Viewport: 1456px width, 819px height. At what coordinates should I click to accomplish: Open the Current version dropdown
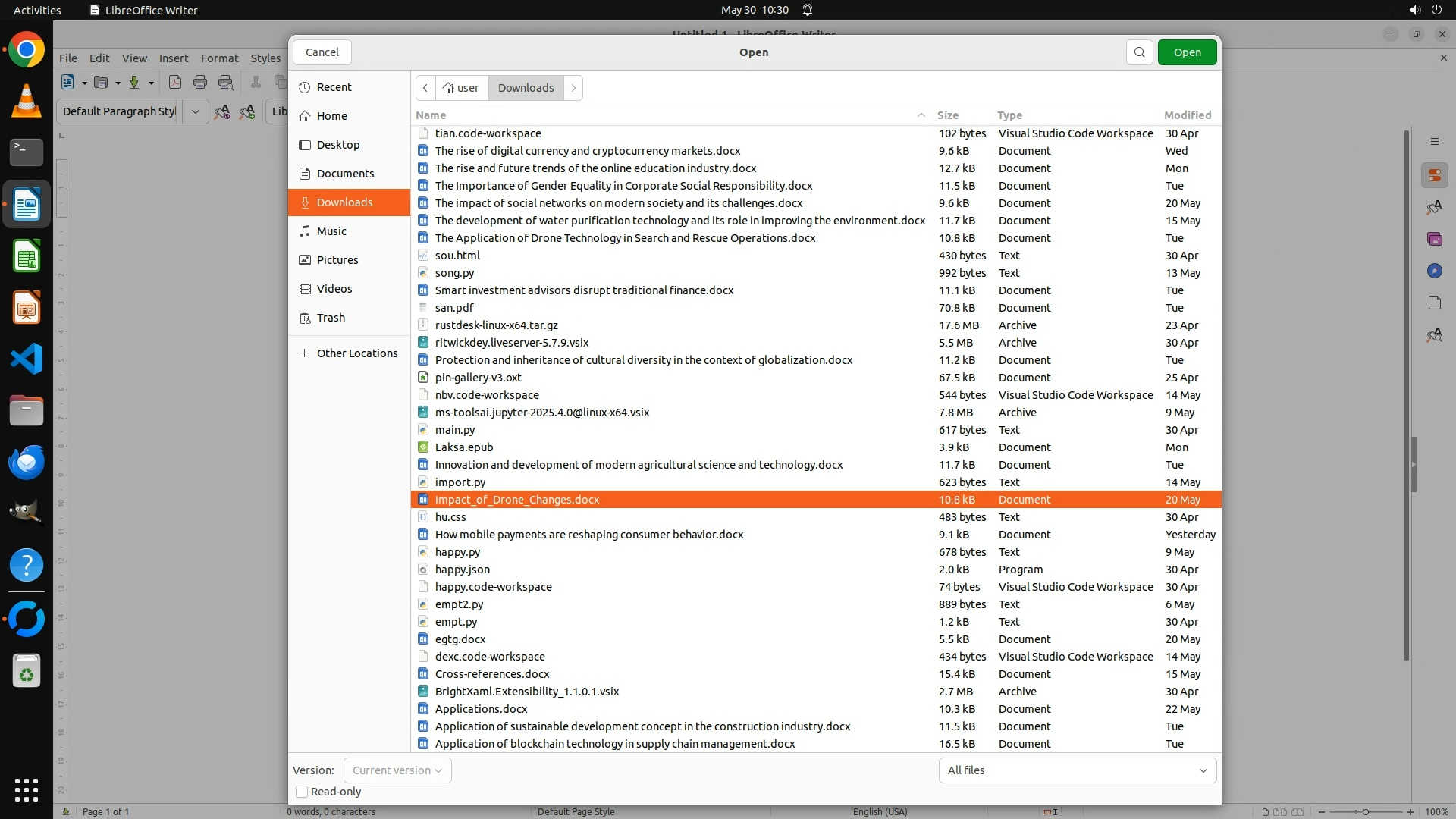[x=397, y=770]
